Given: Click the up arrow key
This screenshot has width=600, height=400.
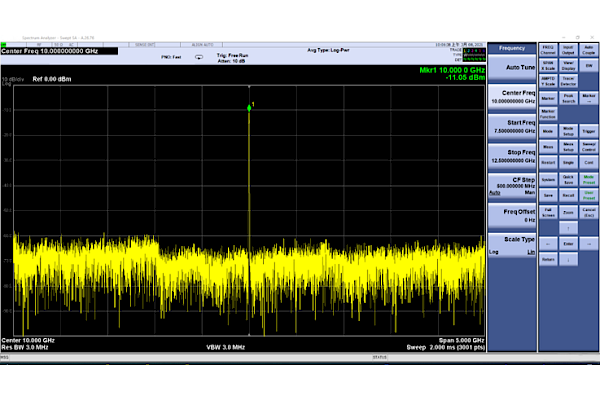Looking at the screenshot, I should tap(568, 228).
